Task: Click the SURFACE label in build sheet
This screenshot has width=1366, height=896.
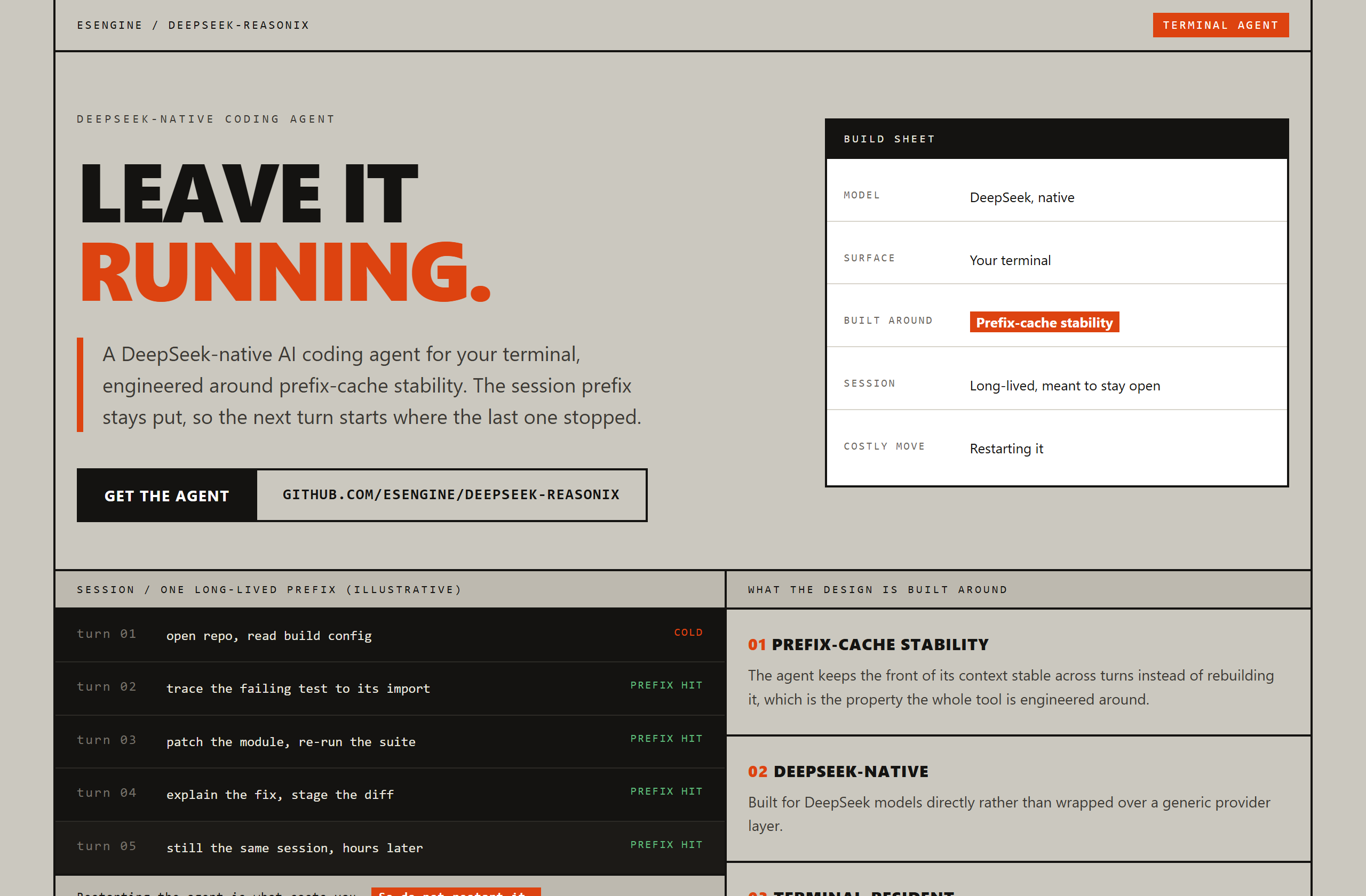Action: [x=869, y=258]
